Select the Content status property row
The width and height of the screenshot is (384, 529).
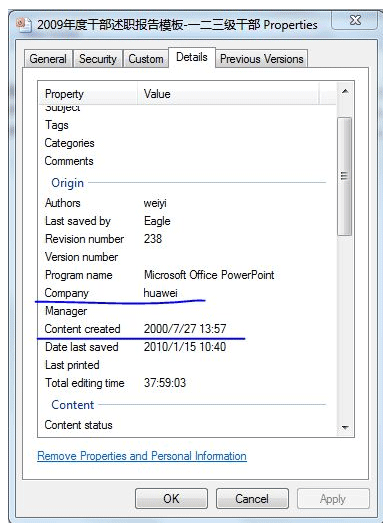pos(187,425)
